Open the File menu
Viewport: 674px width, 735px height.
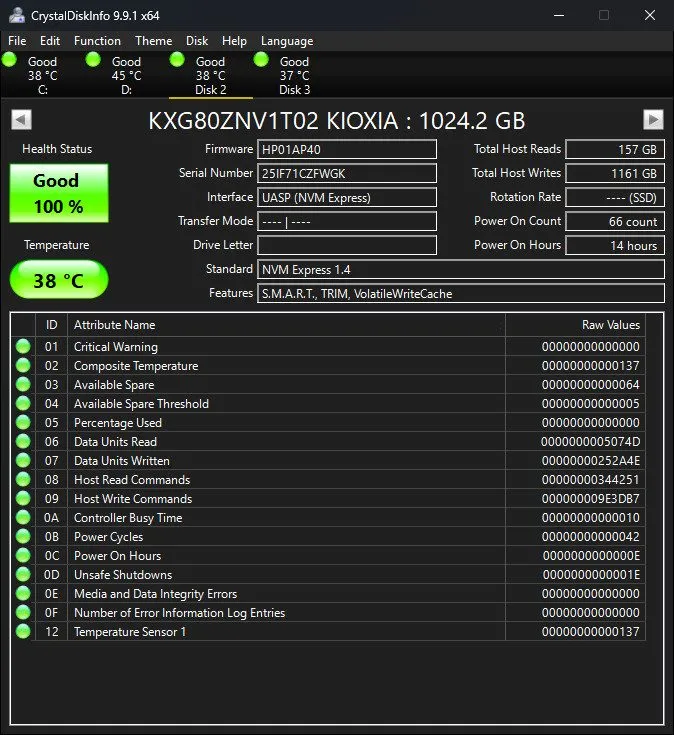[x=17, y=41]
